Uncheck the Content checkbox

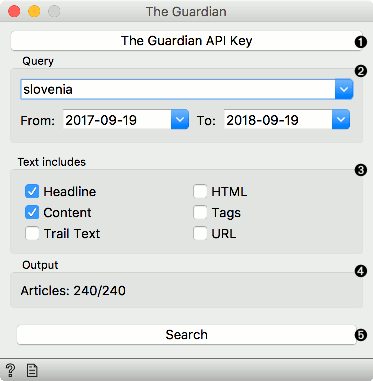click(x=32, y=213)
